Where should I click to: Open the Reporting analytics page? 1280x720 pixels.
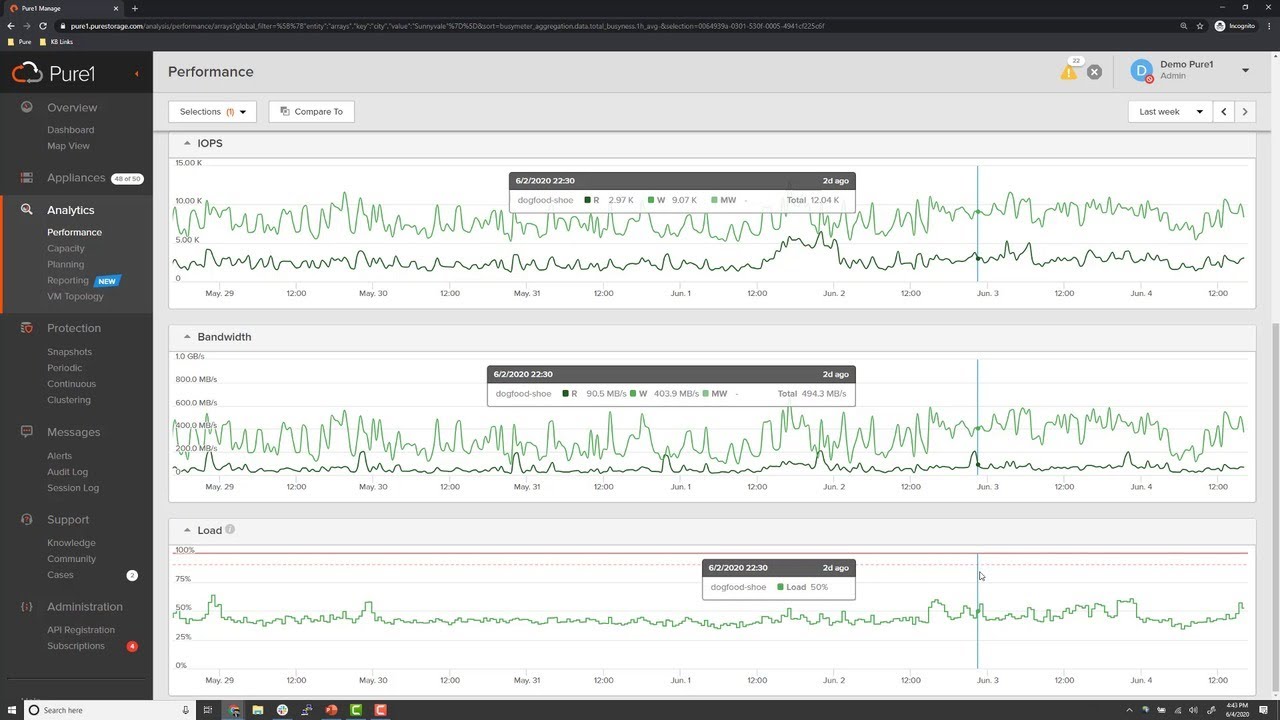68,280
